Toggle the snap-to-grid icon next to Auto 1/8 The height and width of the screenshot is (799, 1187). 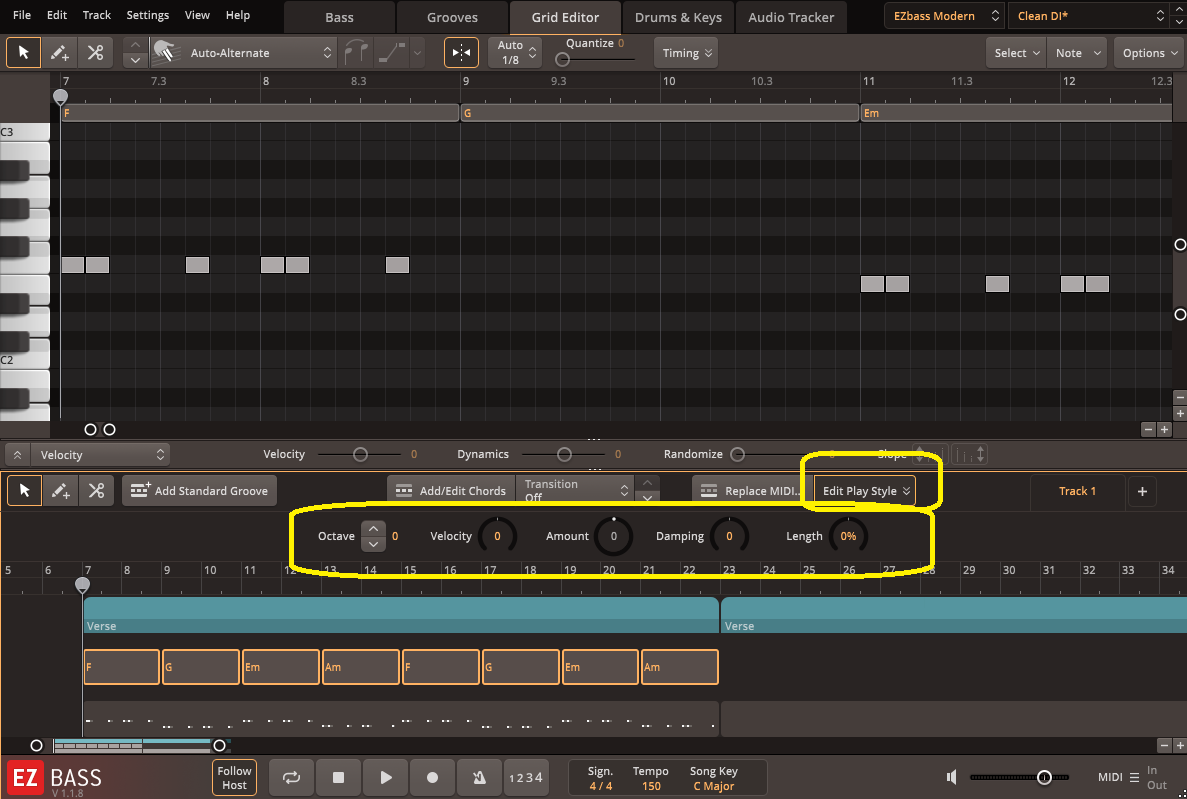(x=461, y=53)
